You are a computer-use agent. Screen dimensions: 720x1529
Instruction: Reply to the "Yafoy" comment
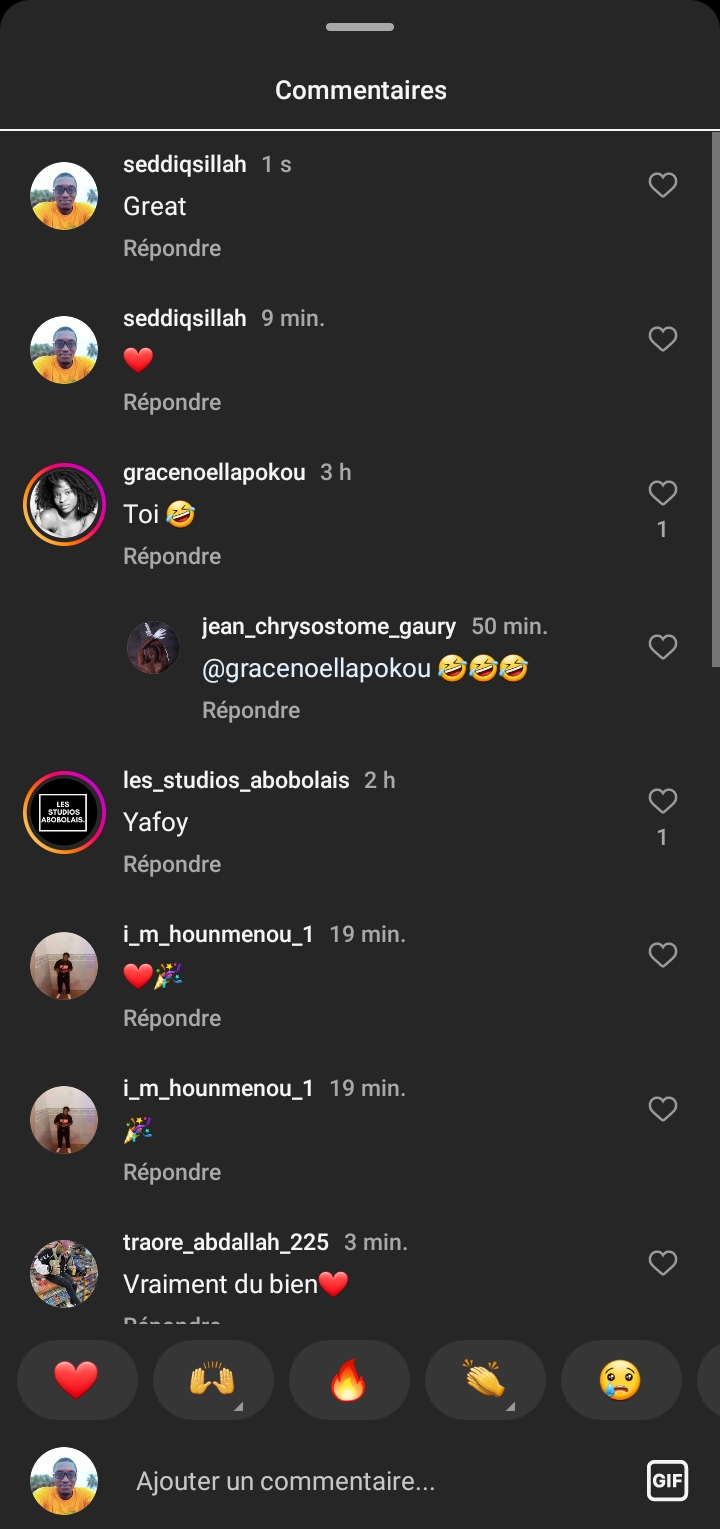172,864
